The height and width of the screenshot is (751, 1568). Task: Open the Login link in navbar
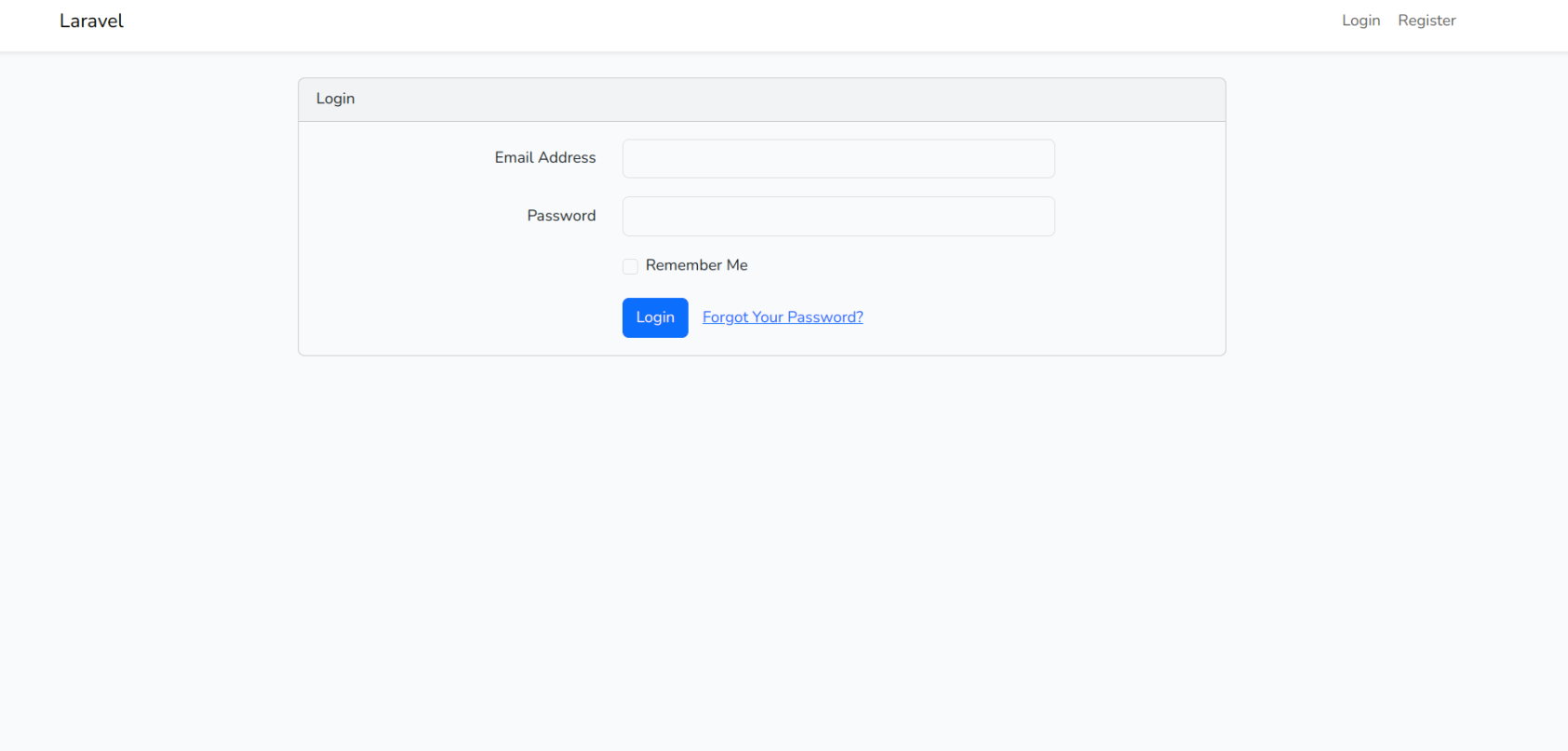point(1360,20)
